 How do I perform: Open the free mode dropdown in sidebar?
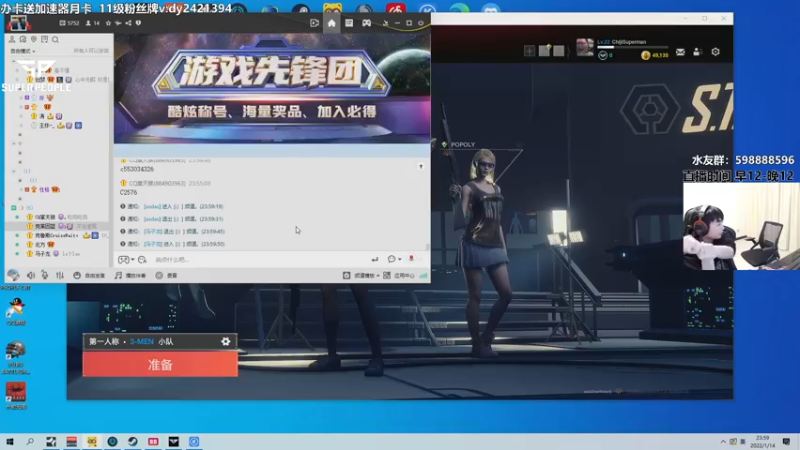23,51
